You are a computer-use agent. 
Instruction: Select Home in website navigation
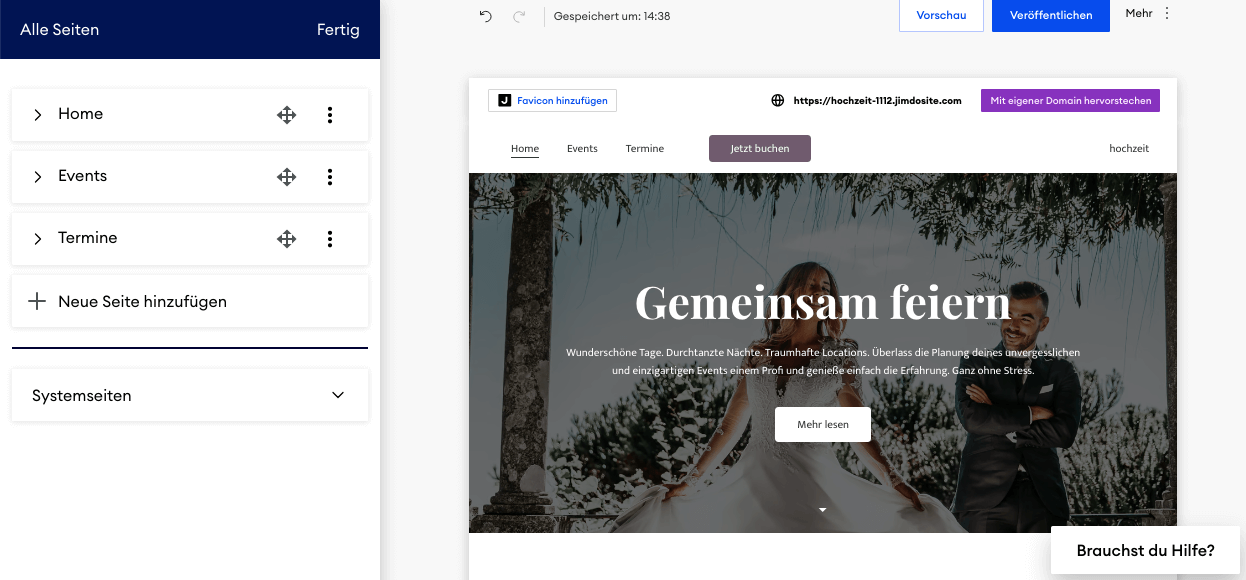(x=525, y=149)
